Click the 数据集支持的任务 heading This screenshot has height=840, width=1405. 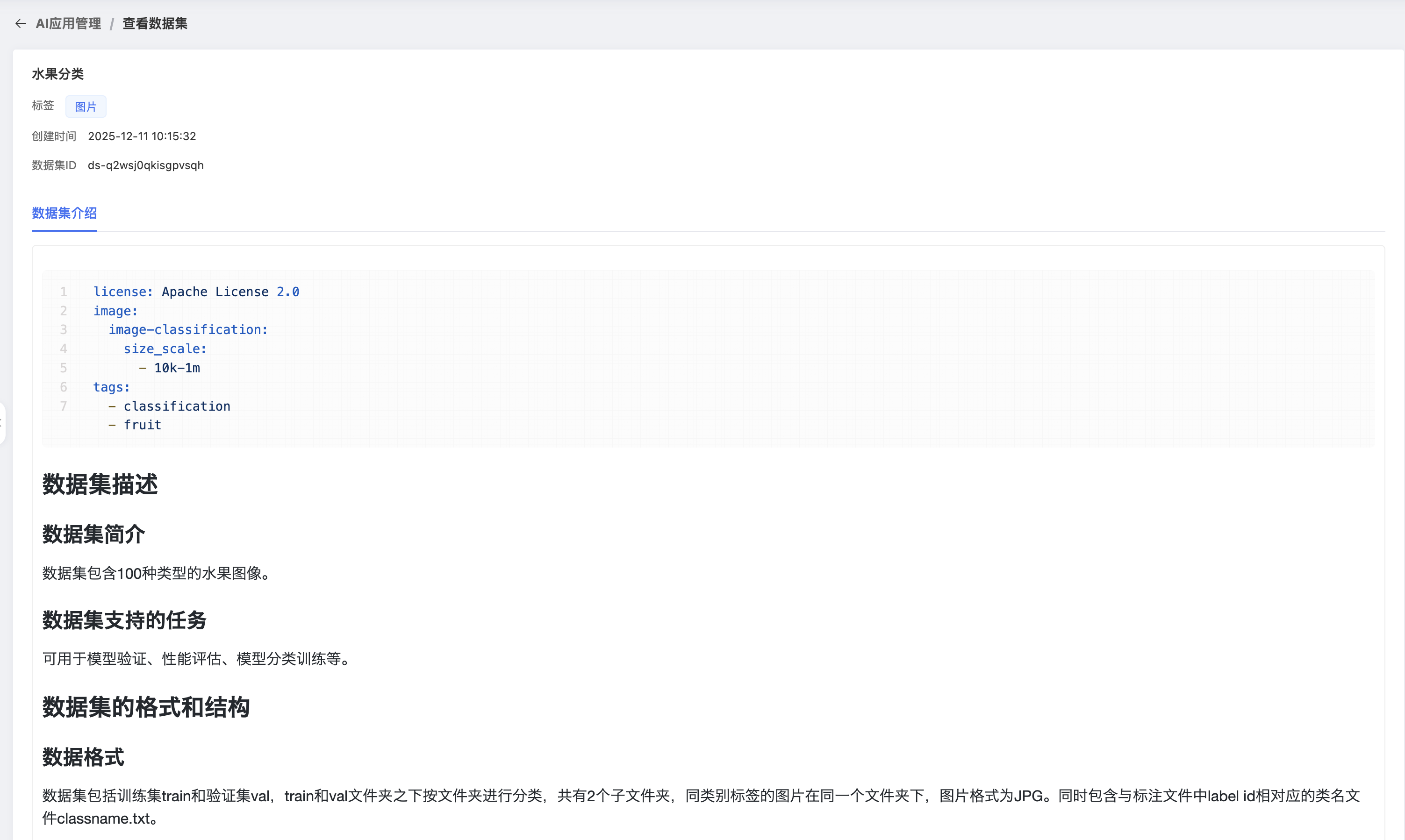(x=124, y=620)
